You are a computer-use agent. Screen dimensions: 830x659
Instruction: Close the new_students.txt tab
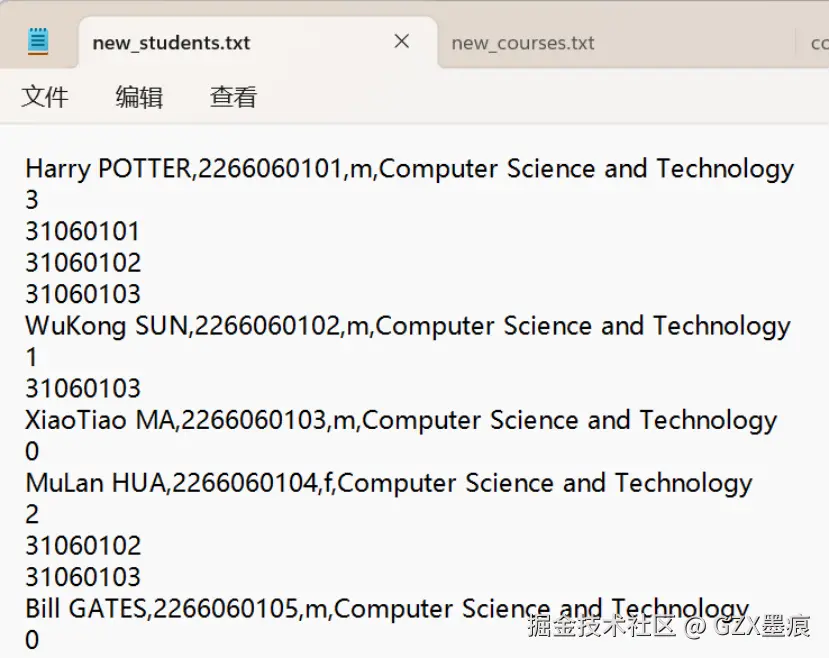point(401,41)
